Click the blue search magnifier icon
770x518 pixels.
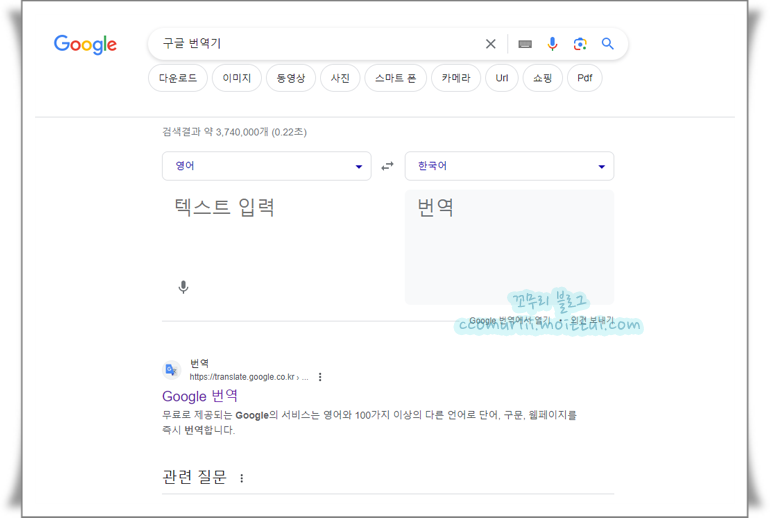607,44
